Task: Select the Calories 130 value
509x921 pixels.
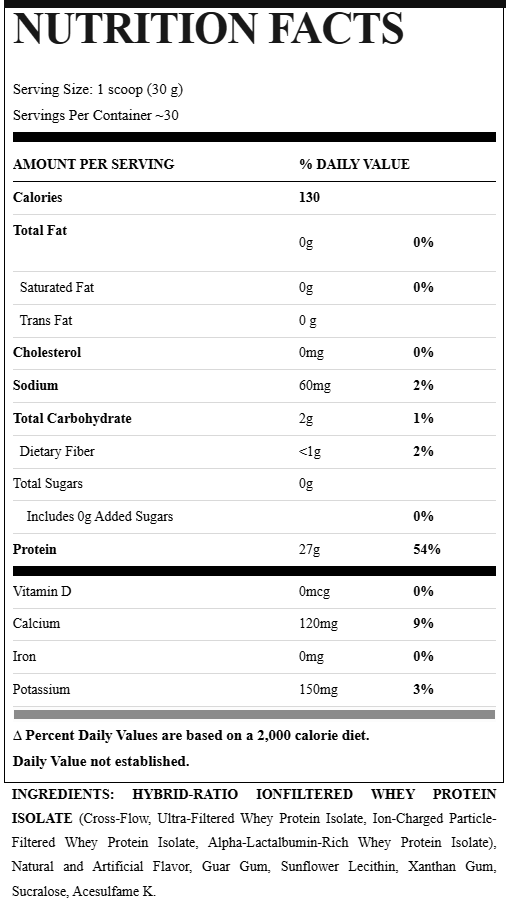Action: tap(309, 197)
